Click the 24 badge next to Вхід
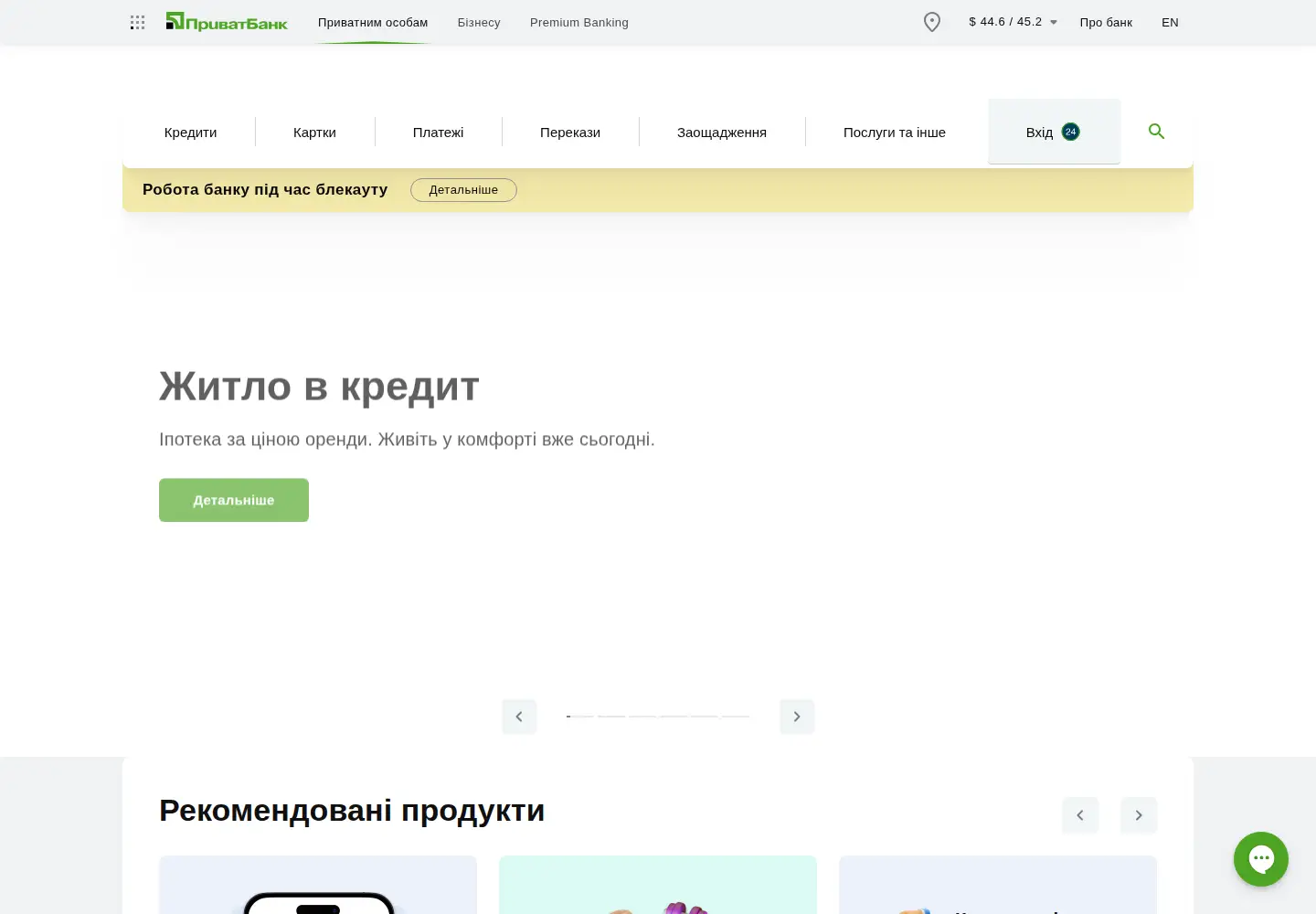Viewport: 1316px width, 914px height. click(1071, 132)
